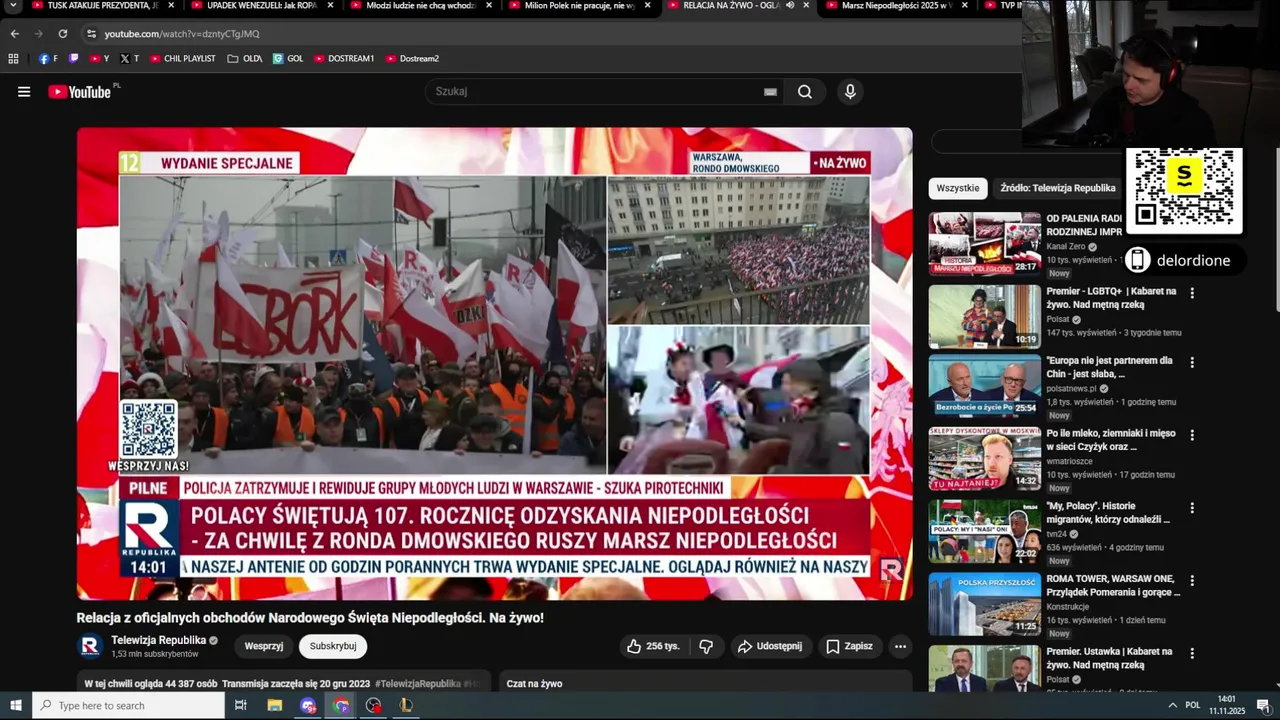
Task: Open more actions (three dots) under the video
Action: click(x=900, y=646)
